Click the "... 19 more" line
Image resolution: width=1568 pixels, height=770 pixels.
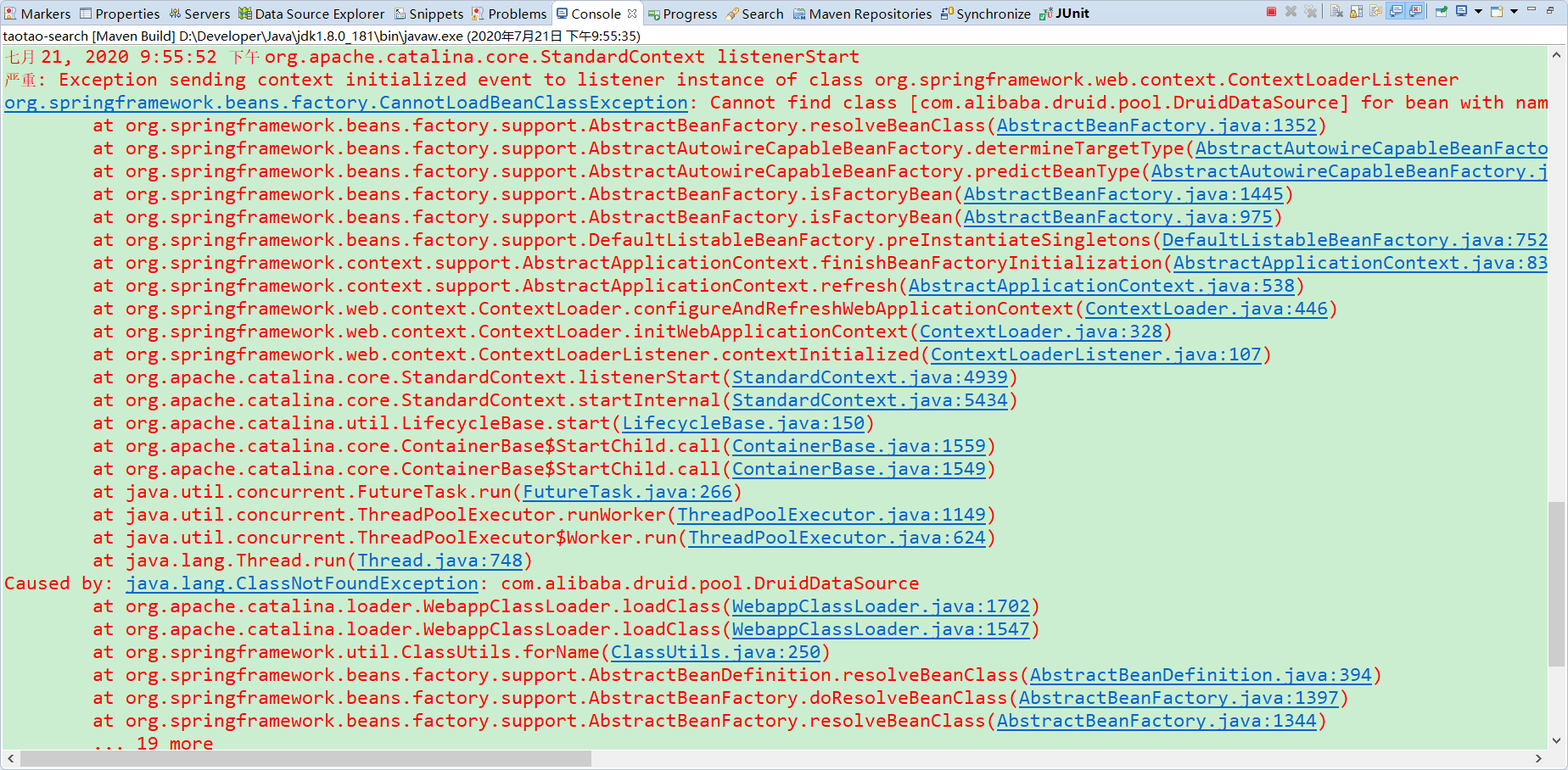point(154,744)
